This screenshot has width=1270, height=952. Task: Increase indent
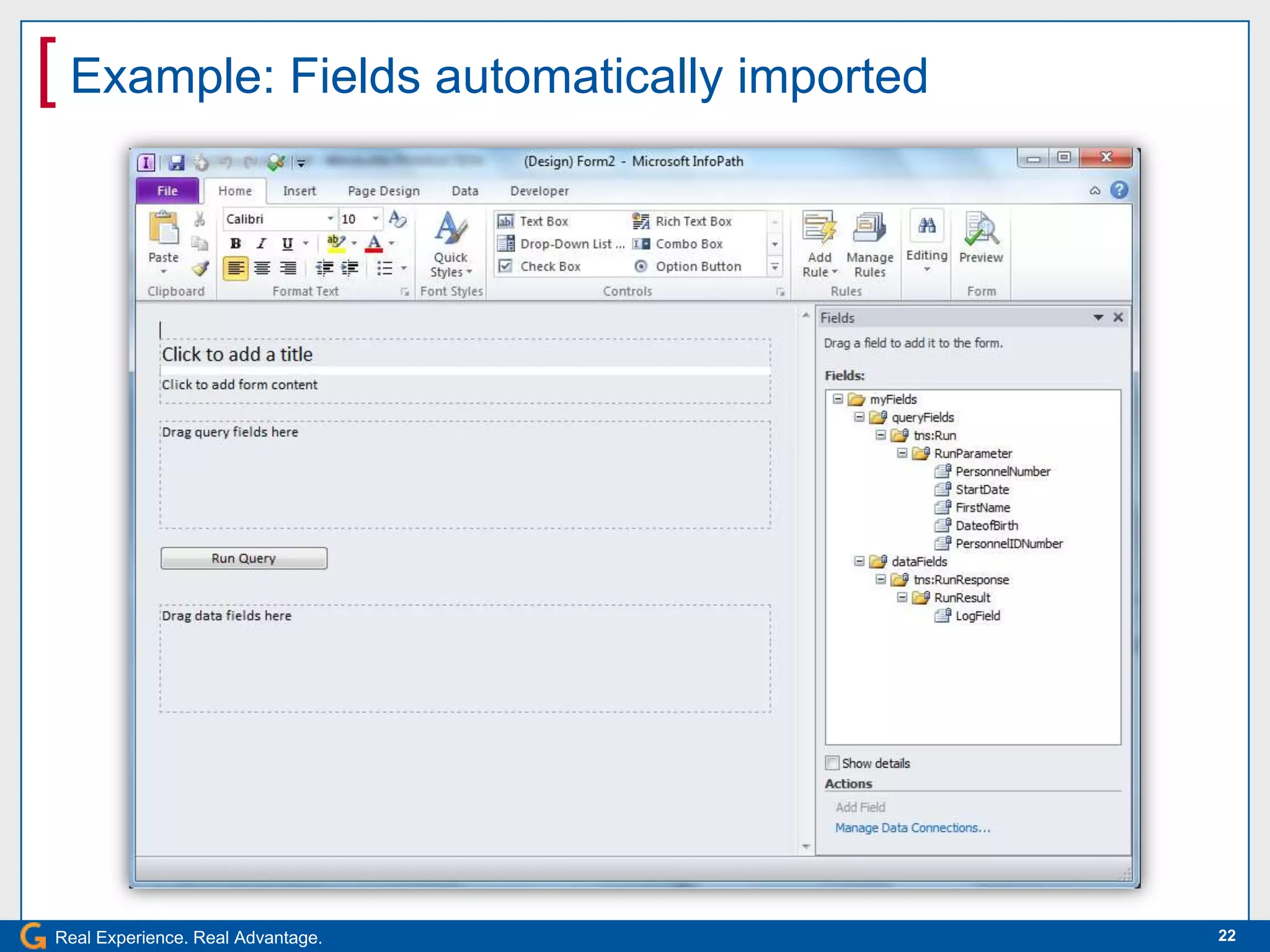(x=350, y=268)
